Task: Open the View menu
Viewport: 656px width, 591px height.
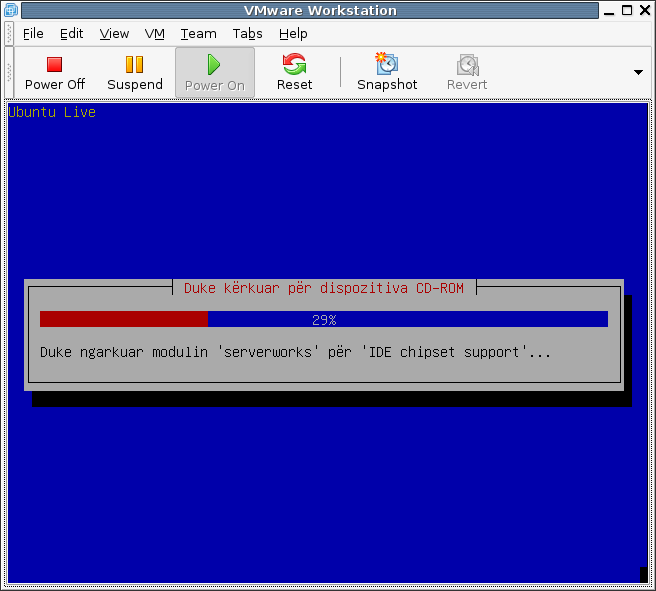Action: [x=114, y=33]
